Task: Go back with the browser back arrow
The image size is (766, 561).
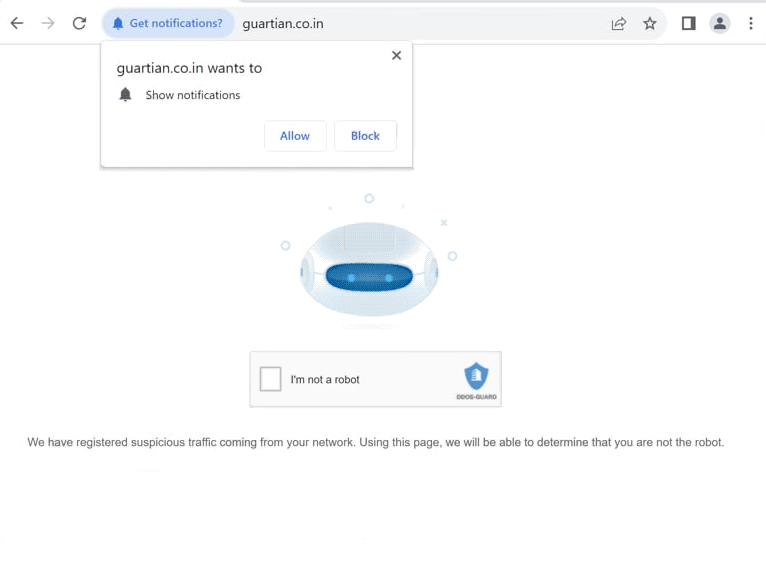Action: click(x=17, y=23)
